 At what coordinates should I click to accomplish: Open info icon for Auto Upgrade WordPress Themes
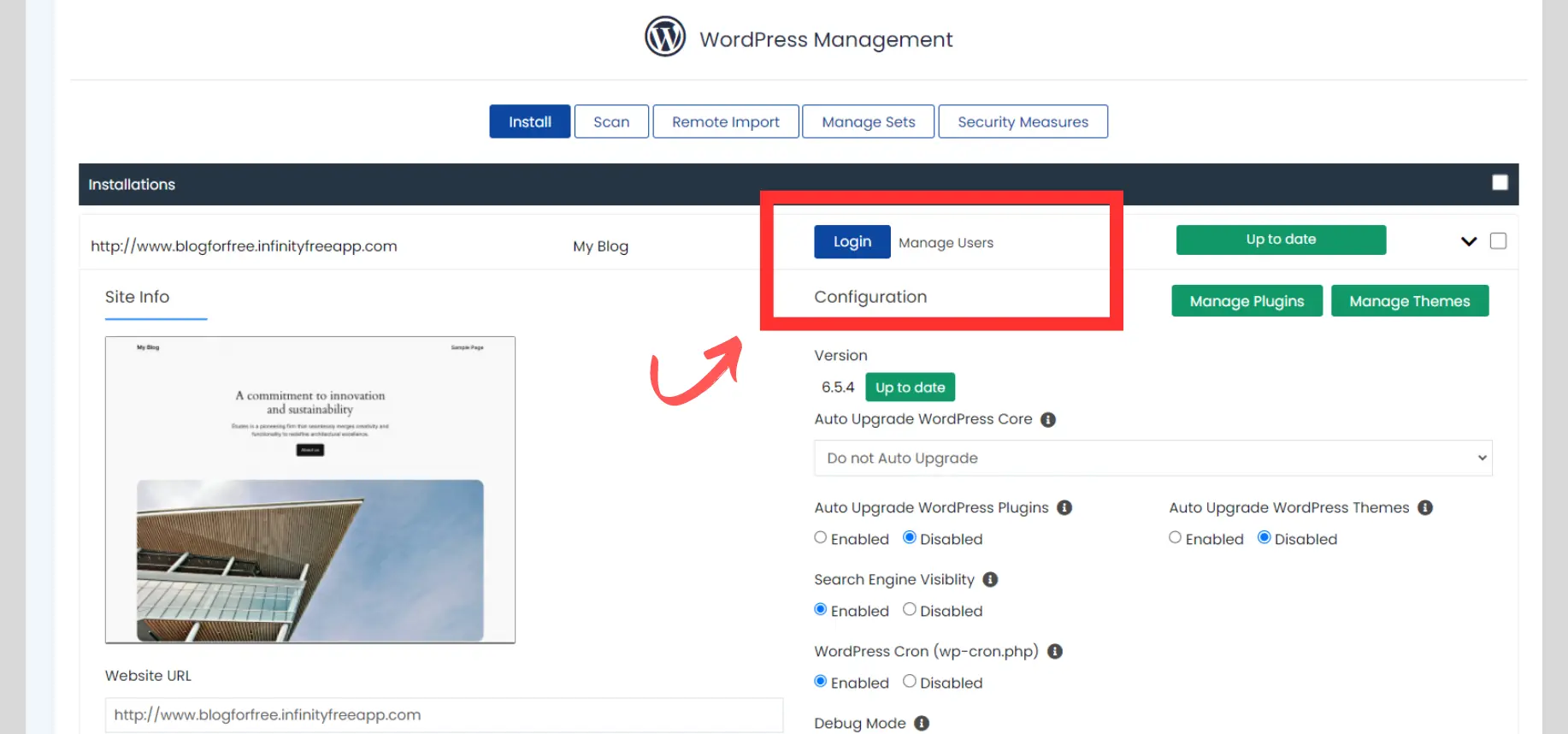[1425, 507]
